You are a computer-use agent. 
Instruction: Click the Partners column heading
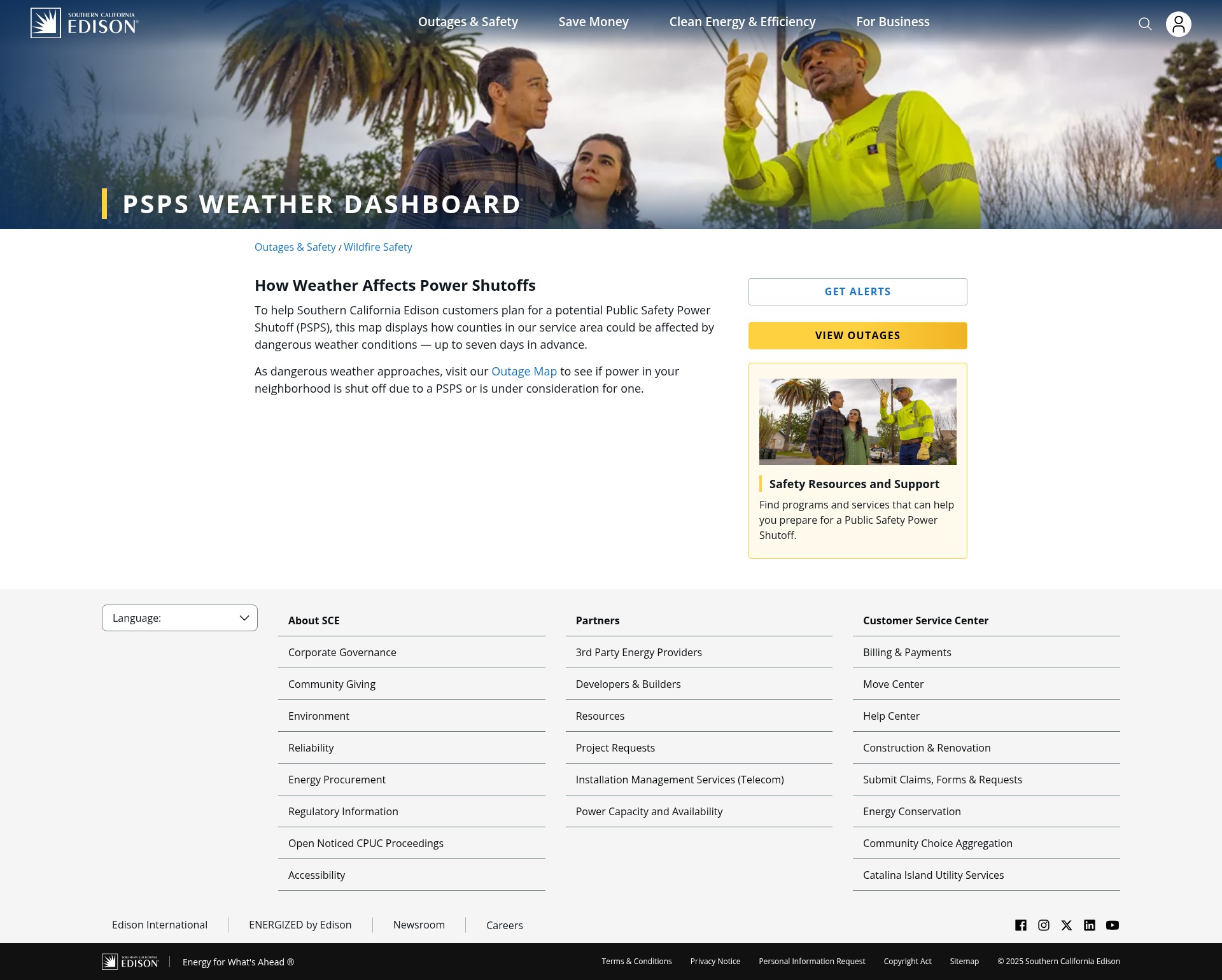597,620
